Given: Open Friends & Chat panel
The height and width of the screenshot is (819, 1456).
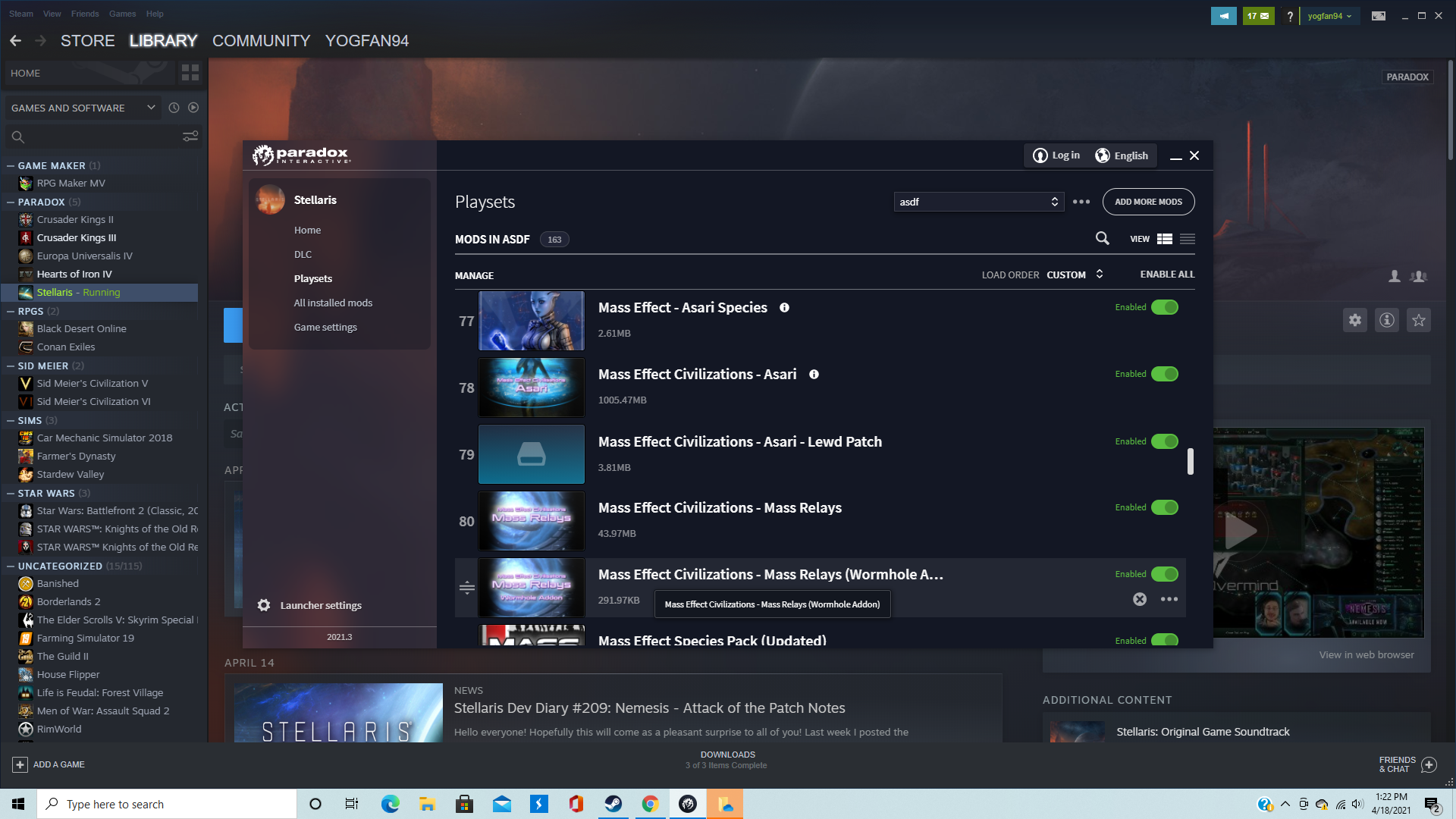Looking at the screenshot, I should tap(1407, 764).
